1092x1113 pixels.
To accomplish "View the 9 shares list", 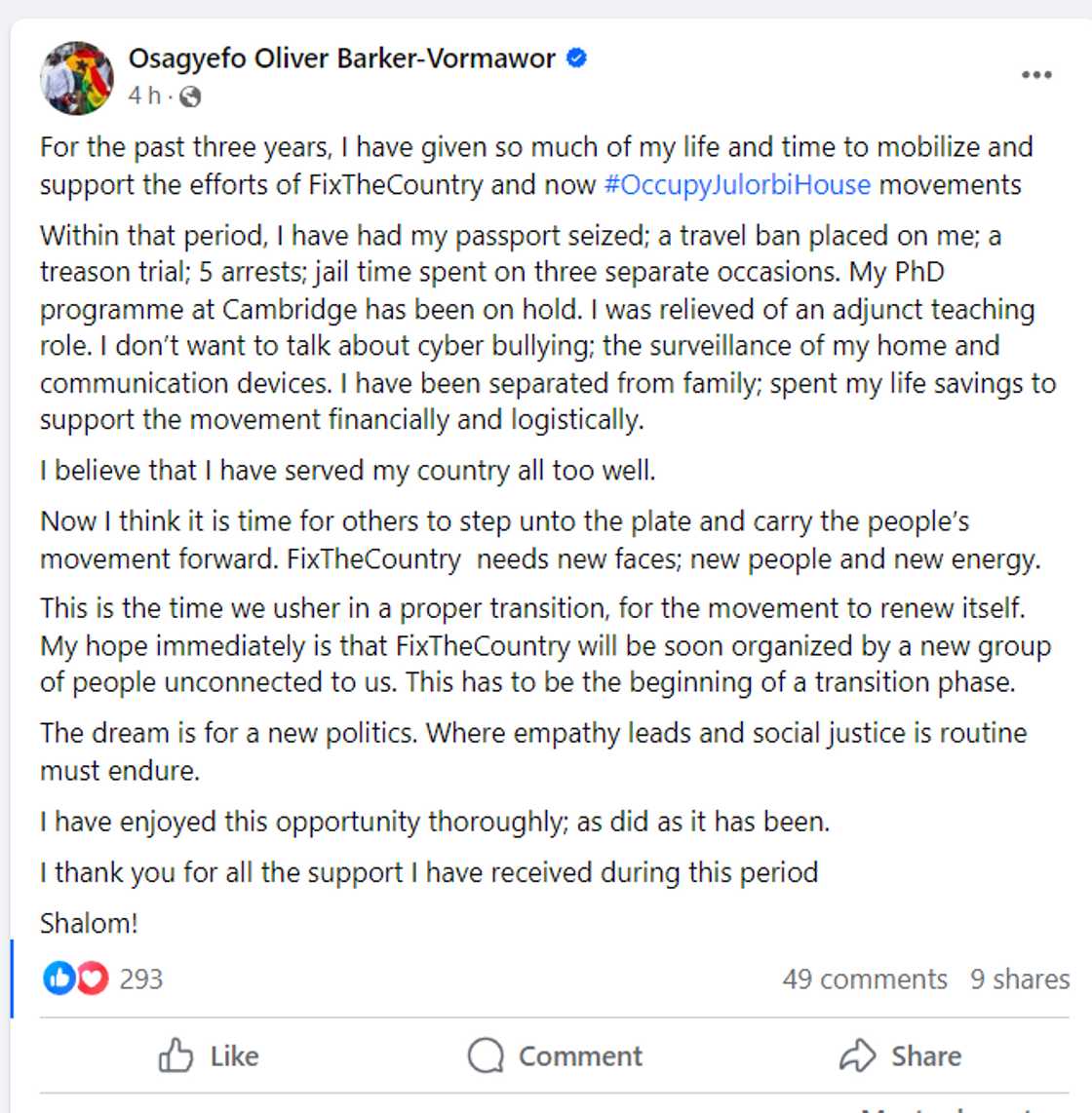I will click(1020, 979).
